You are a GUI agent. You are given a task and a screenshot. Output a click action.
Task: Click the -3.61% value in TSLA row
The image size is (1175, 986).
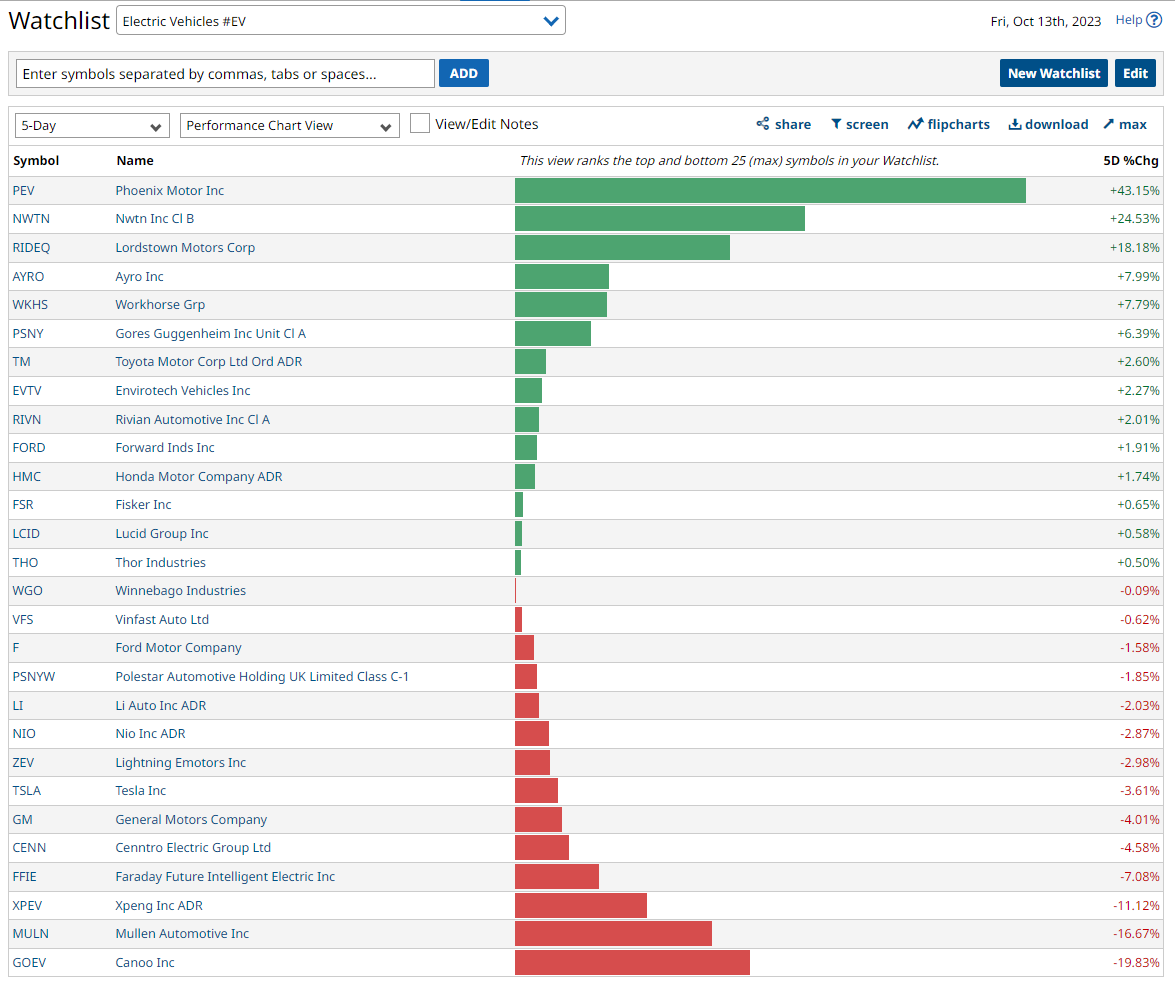tap(1140, 790)
